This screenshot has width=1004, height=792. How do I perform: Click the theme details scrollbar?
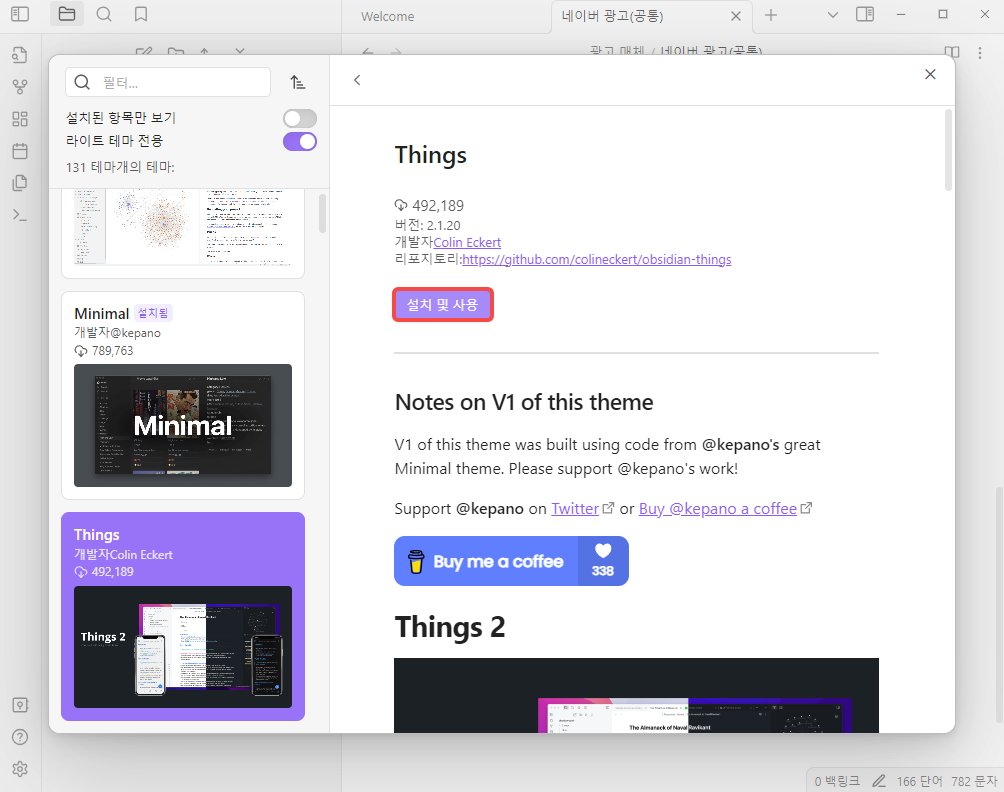pyautogui.click(x=948, y=150)
